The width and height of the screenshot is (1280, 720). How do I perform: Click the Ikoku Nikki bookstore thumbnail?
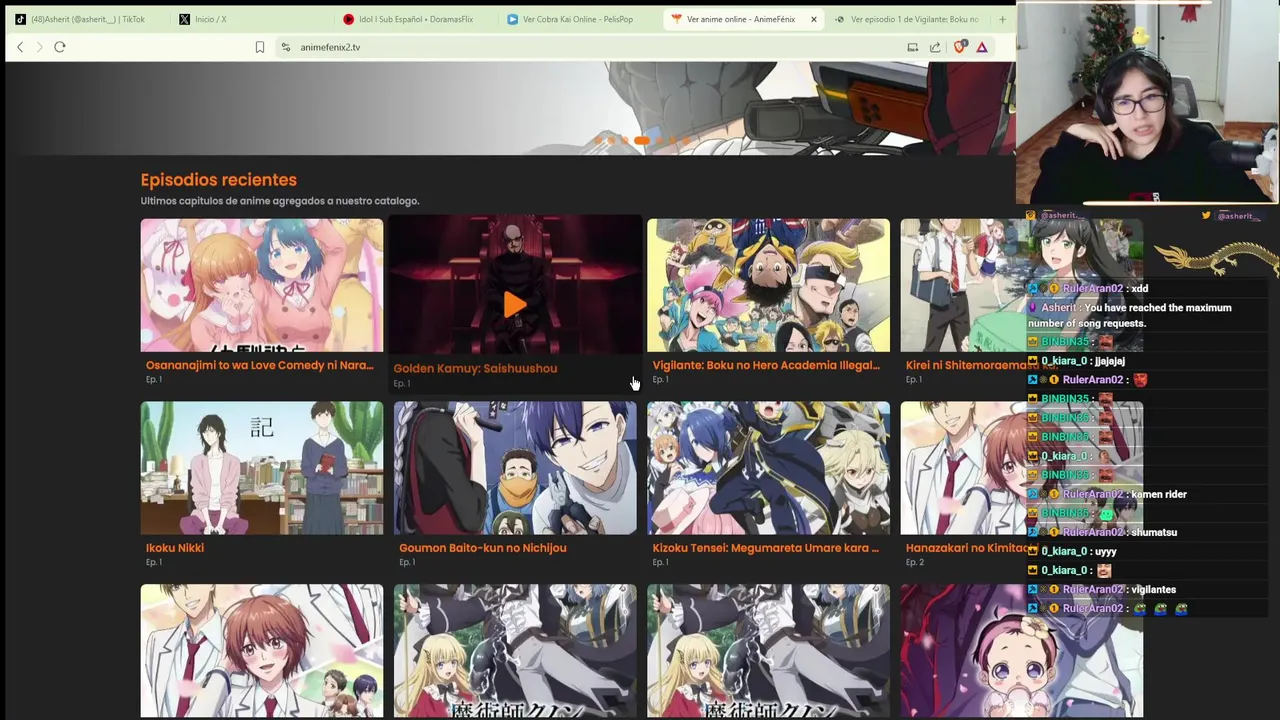[x=262, y=468]
